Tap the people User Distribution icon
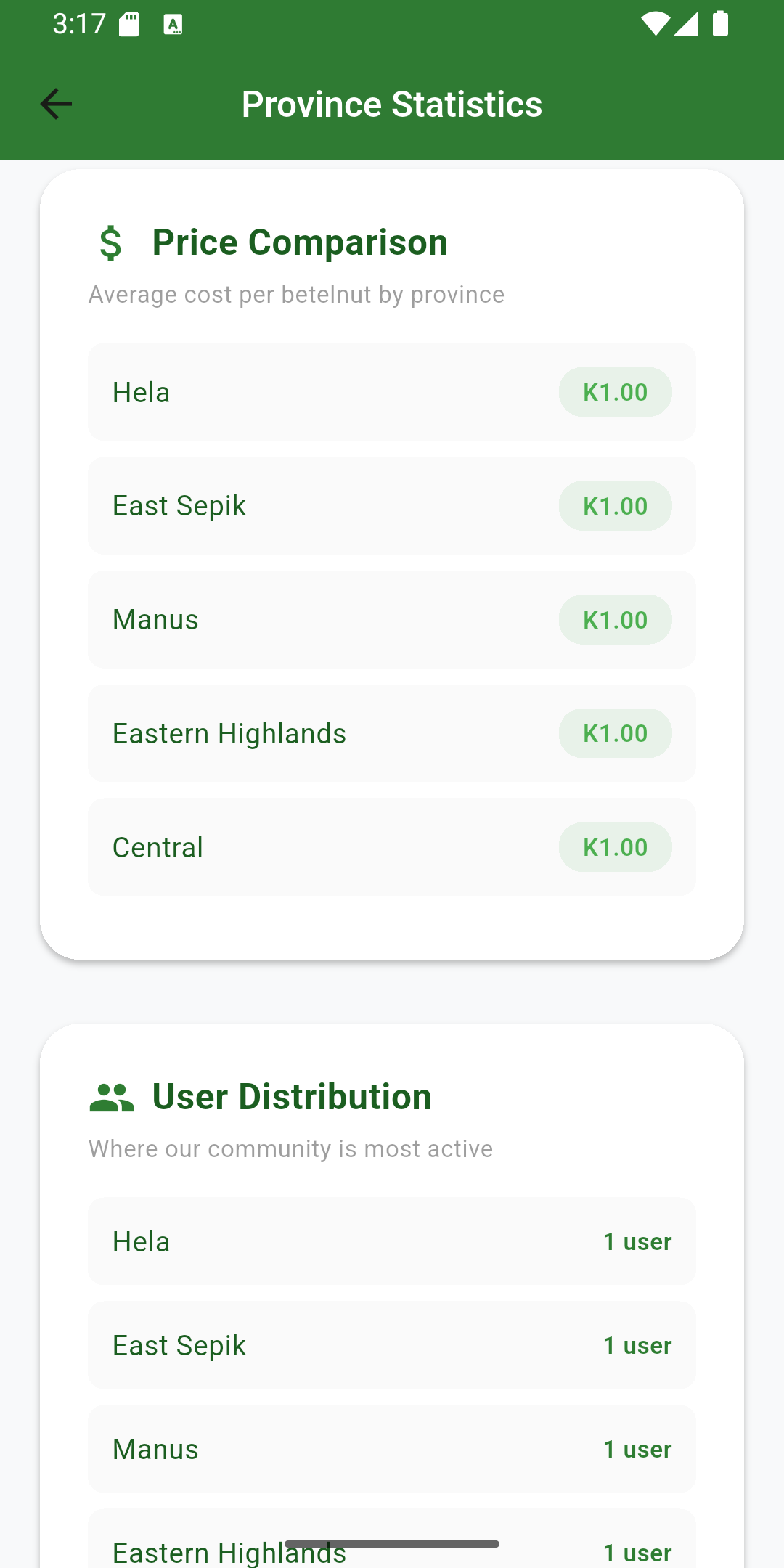Viewport: 784px width, 1568px height. pyautogui.click(x=111, y=1098)
